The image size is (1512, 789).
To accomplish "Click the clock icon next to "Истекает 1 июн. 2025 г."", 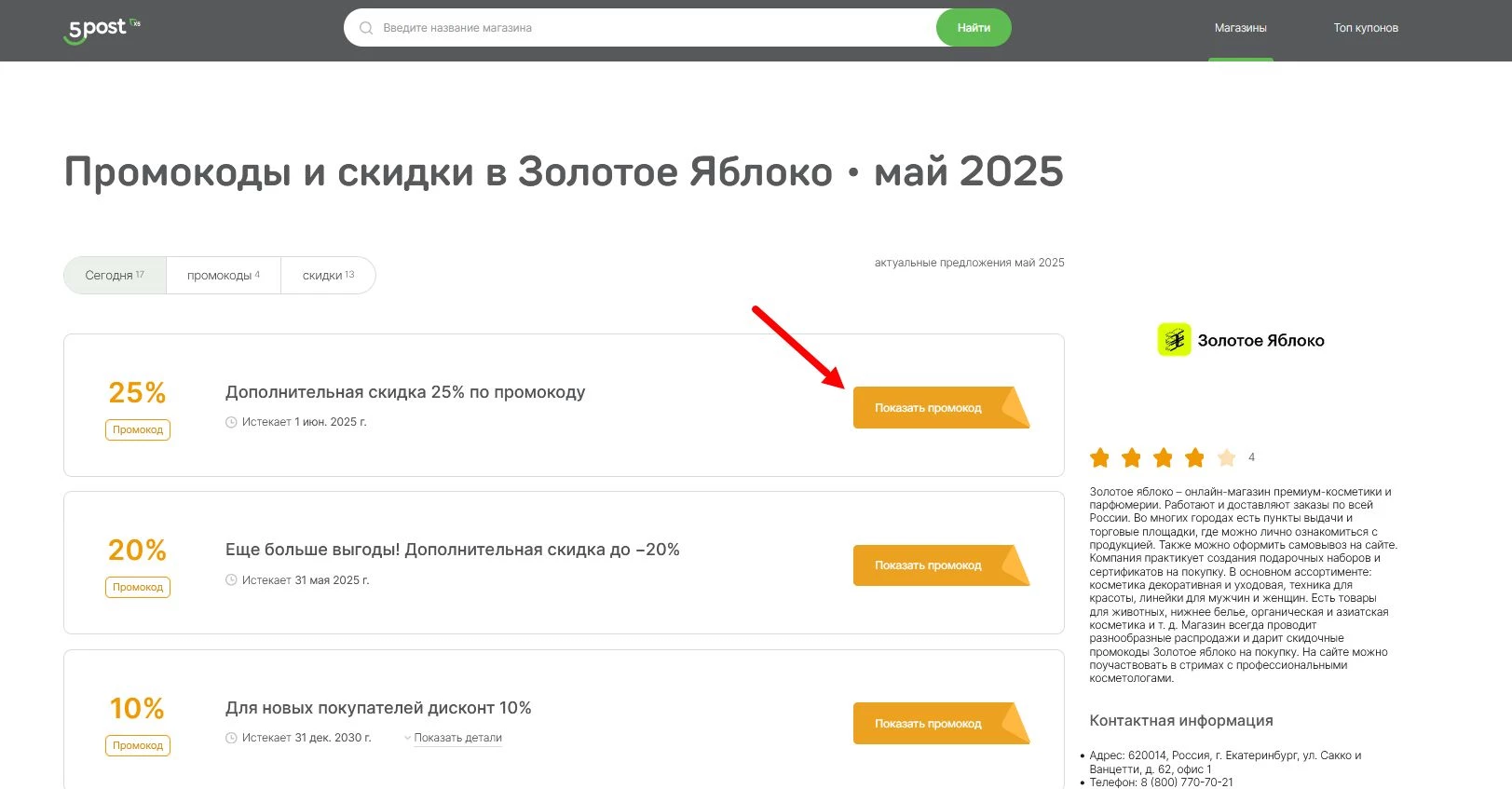I will 230,422.
